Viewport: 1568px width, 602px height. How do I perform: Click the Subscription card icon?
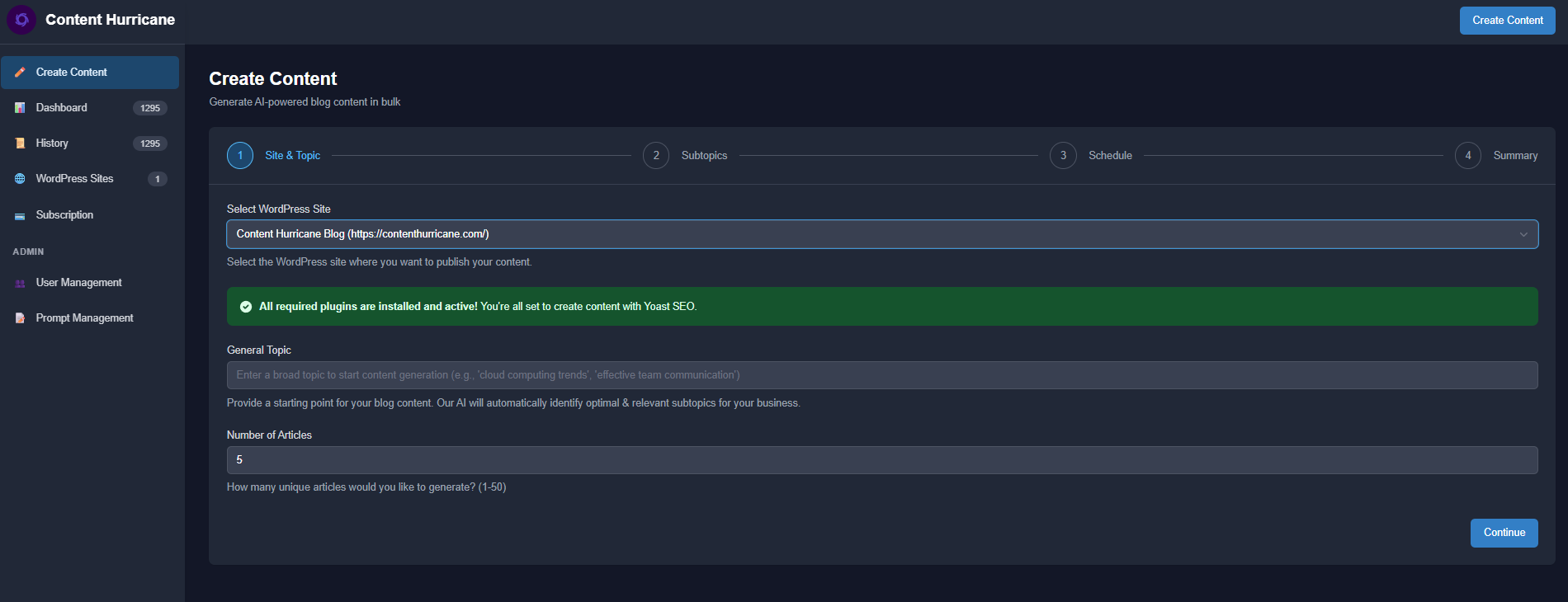[x=20, y=216]
